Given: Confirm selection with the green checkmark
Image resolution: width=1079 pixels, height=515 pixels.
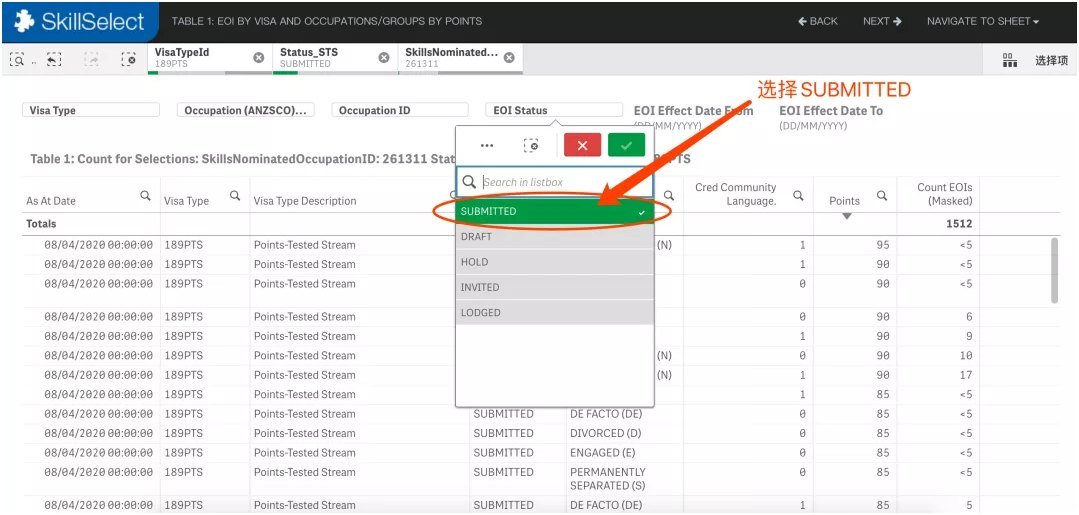Looking at the screenshot, I should [626, 145].
